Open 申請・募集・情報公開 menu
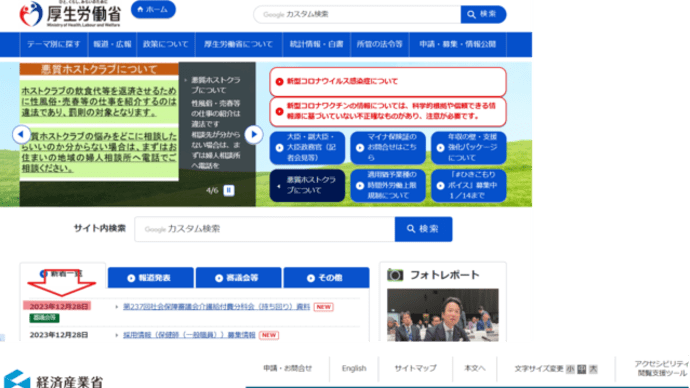The image size is (690, 388). (458, 44)
